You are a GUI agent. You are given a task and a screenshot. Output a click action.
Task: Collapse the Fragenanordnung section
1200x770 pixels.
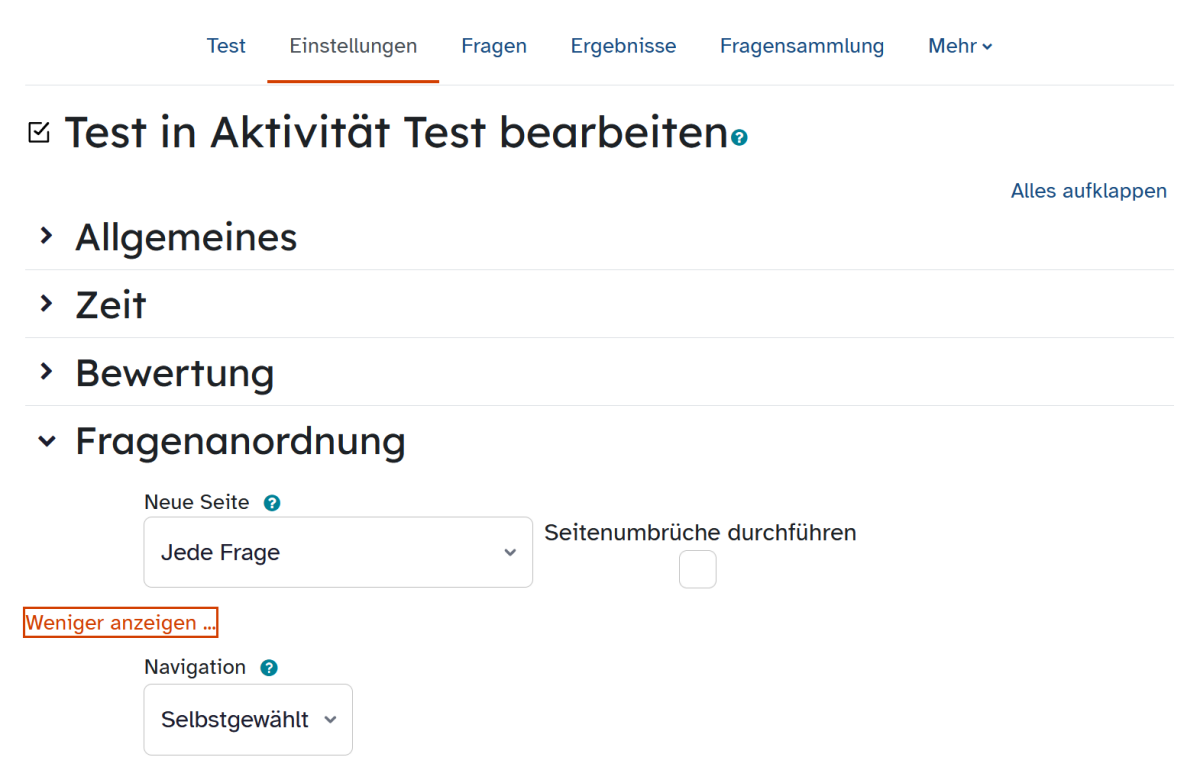[x=46, y=441]
